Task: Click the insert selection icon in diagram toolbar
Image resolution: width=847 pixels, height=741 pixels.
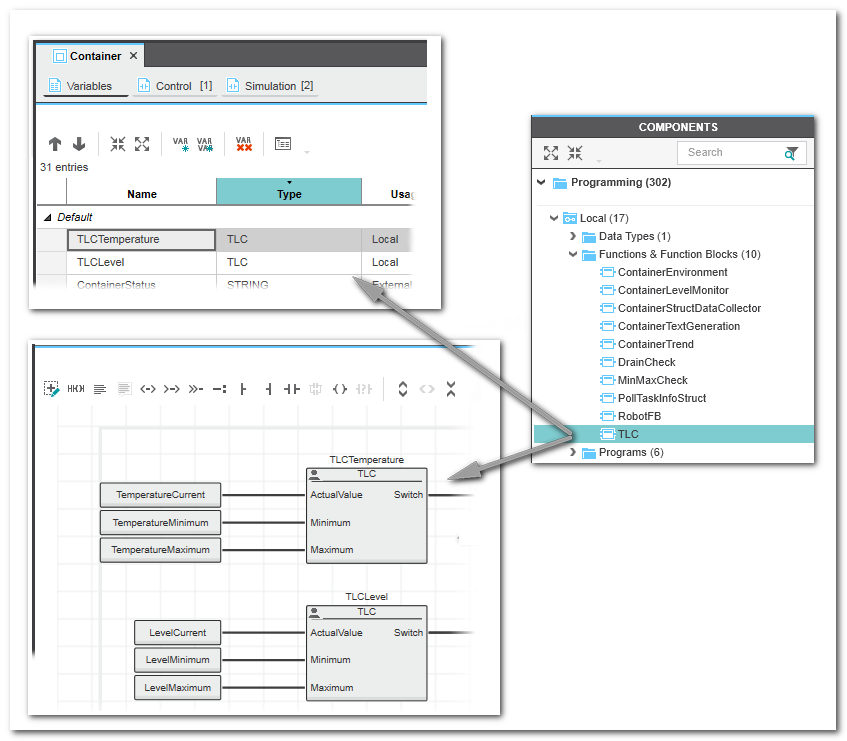Action: click(x=52, y=389)
